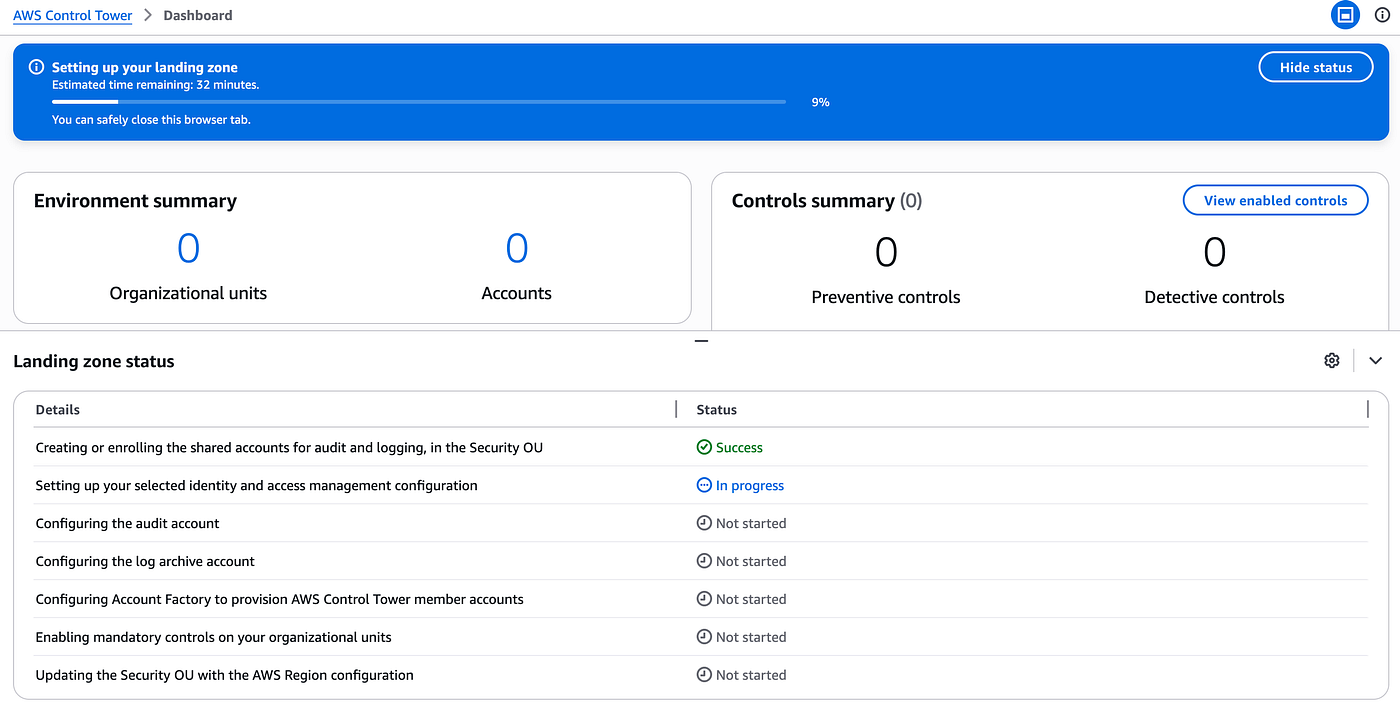Select 'Configuring the audit account' row text
Image resolution: width=1400 pixels, height=715 pixels.
(127, 523)
